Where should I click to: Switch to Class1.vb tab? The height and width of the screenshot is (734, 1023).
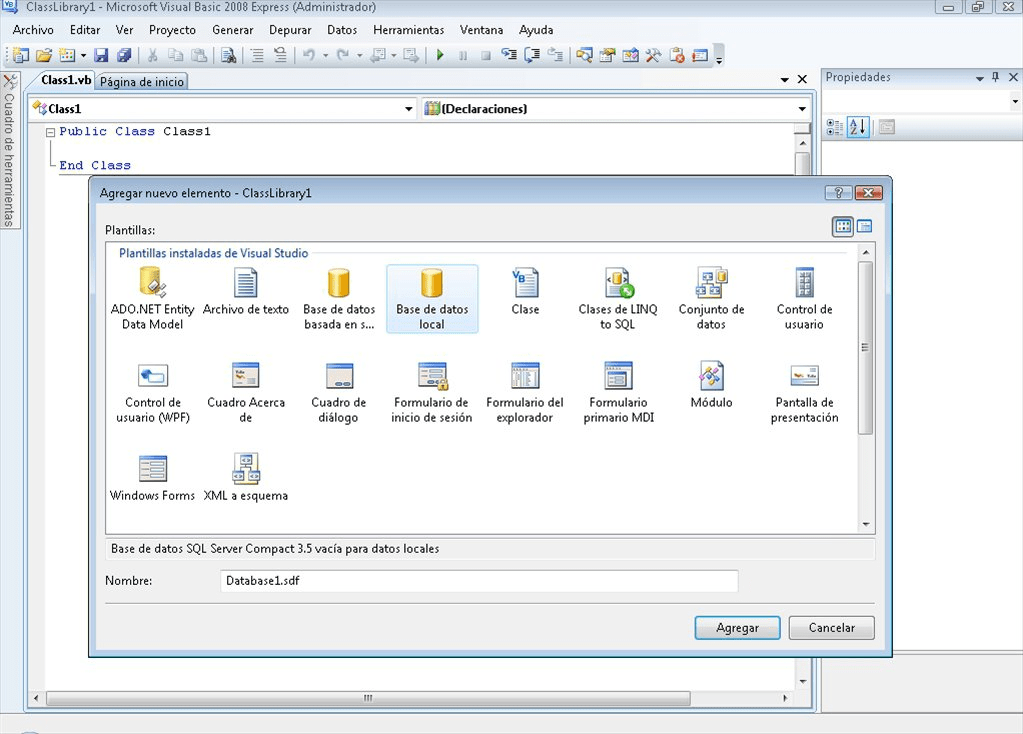click(66, 80)
